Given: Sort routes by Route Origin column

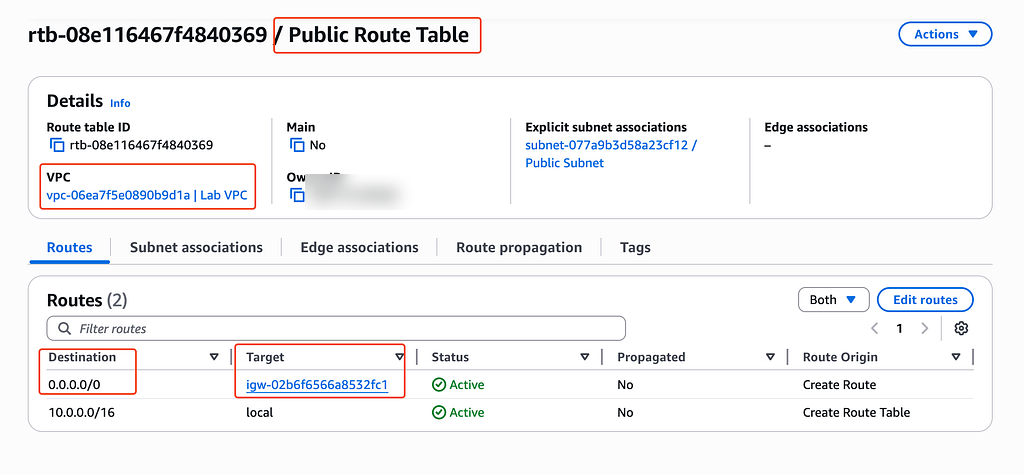Looking at the screenshot, I should 955,357.
